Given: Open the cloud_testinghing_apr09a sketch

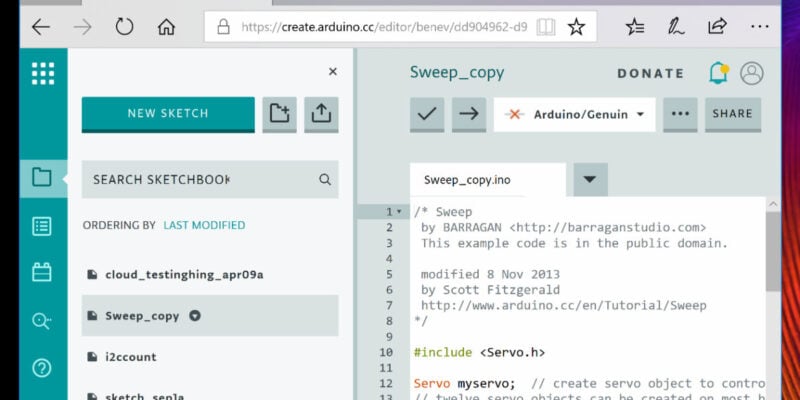Looking at the screenshot, I should tap(184, 275).
